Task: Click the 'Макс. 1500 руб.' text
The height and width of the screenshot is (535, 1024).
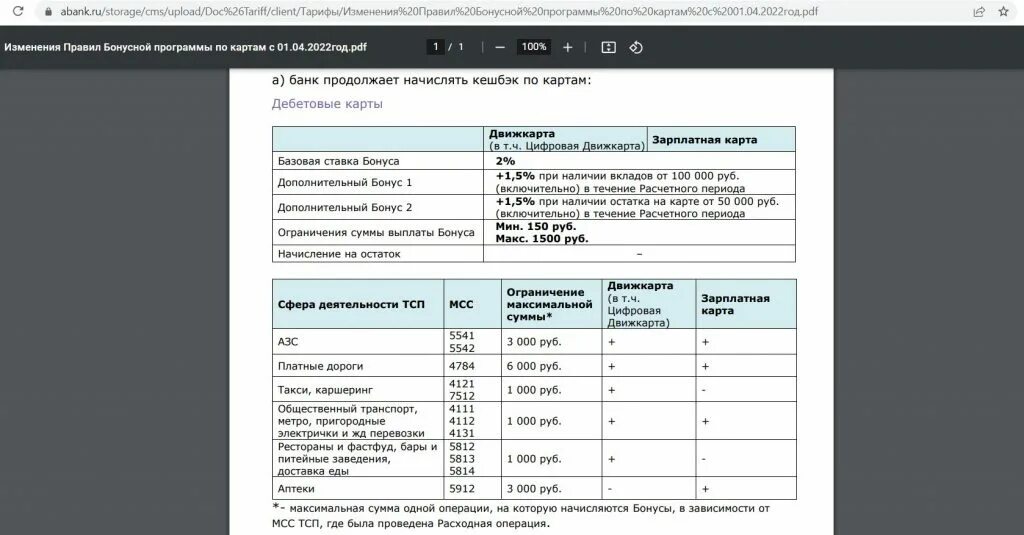Action: pos(542,238)
